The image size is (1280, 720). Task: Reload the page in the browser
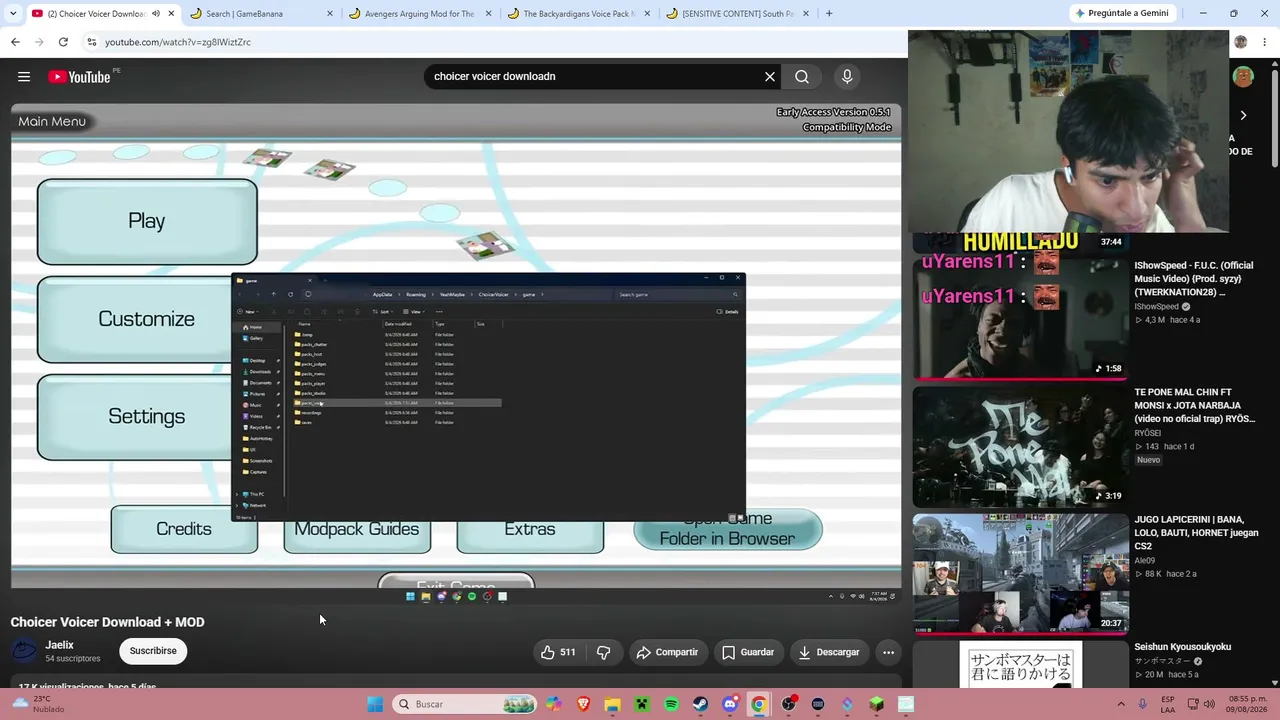pyautogui.click(x=63, y=42)
